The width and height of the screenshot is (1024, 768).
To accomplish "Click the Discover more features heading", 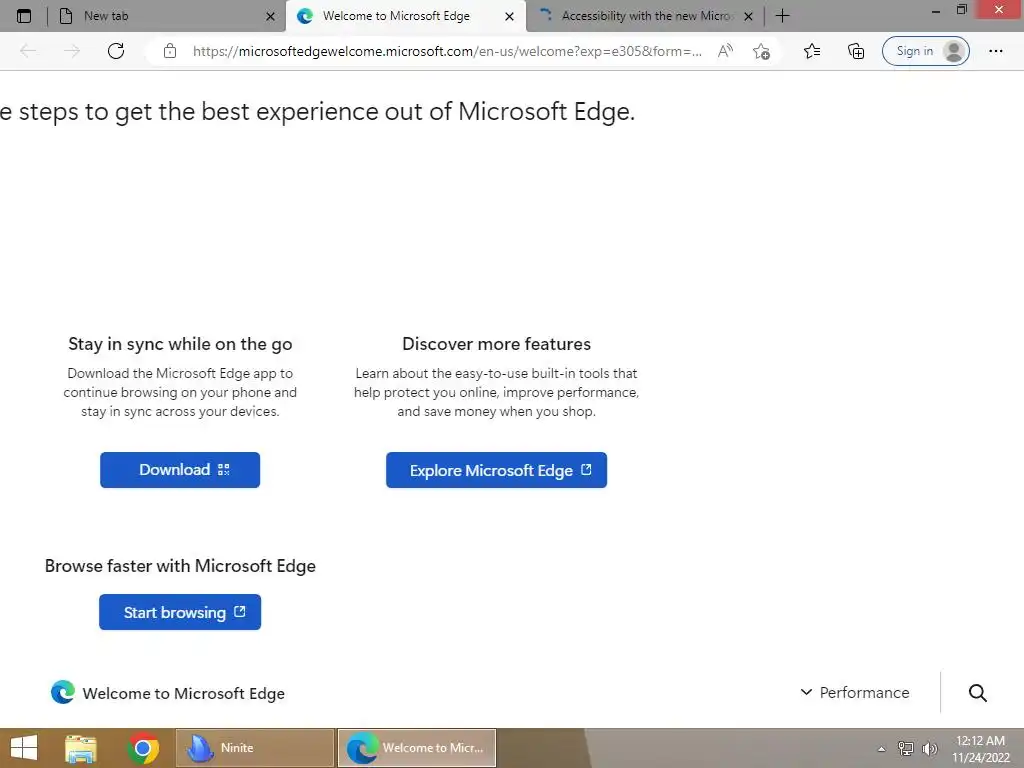I will [496, 344].
